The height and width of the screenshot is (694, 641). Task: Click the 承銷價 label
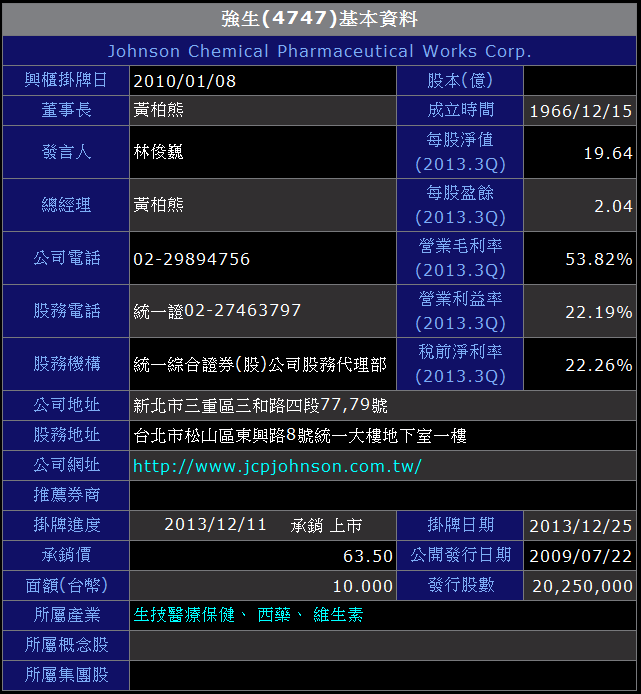click(66, 555)
